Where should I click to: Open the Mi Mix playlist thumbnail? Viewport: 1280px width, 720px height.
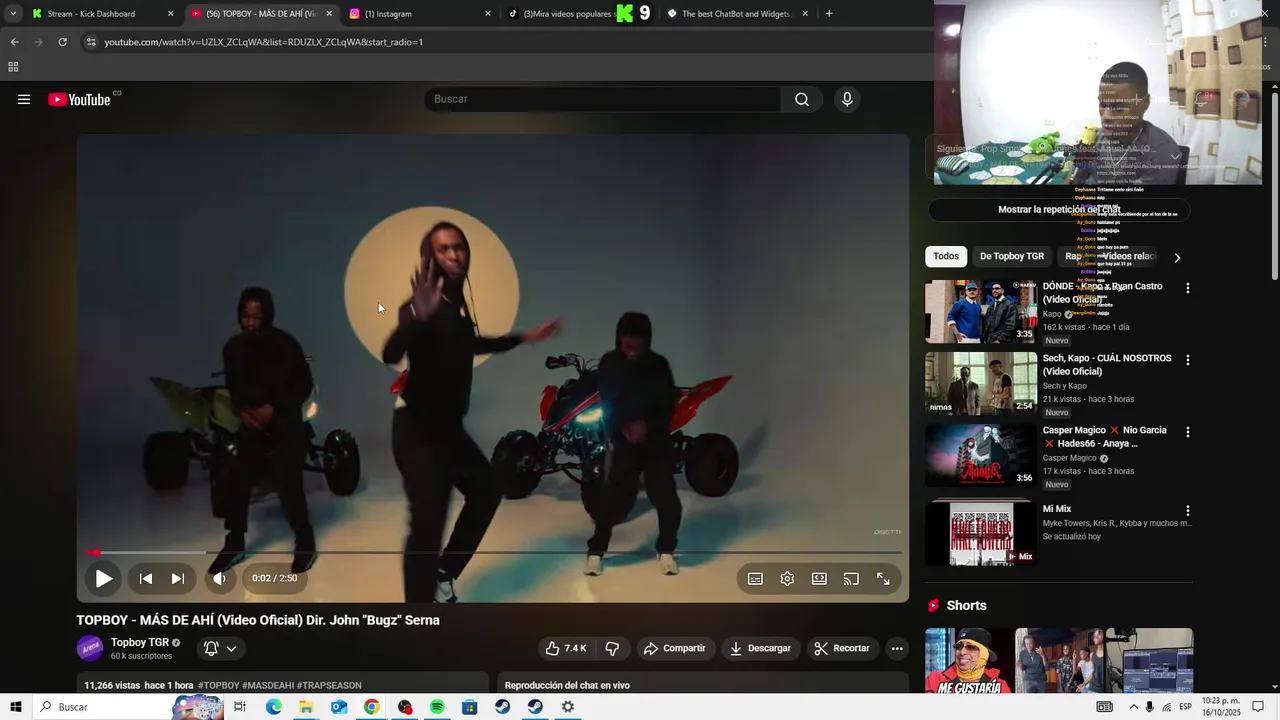(981, 533)
